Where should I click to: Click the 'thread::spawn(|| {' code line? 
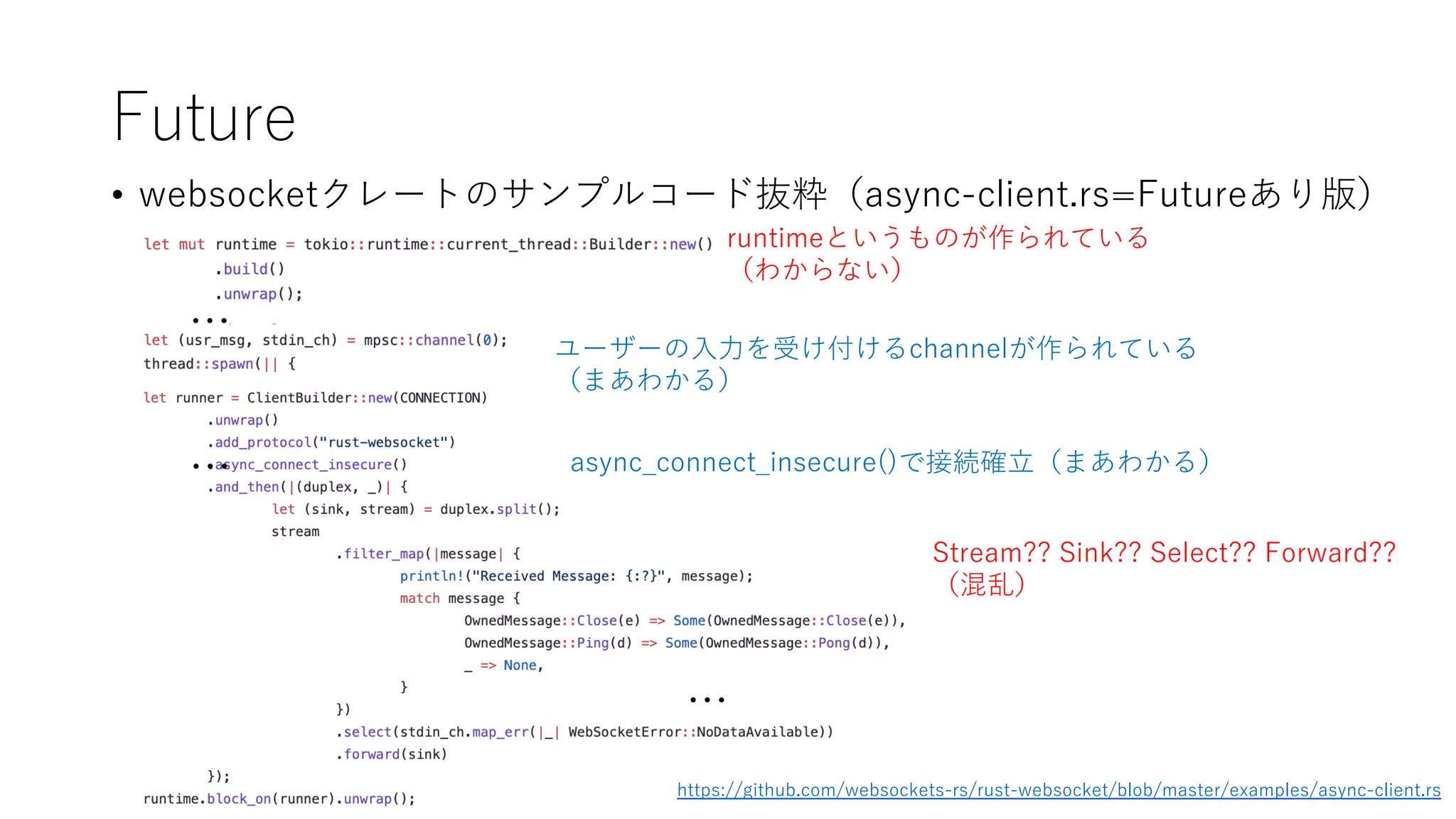(220, 364)
